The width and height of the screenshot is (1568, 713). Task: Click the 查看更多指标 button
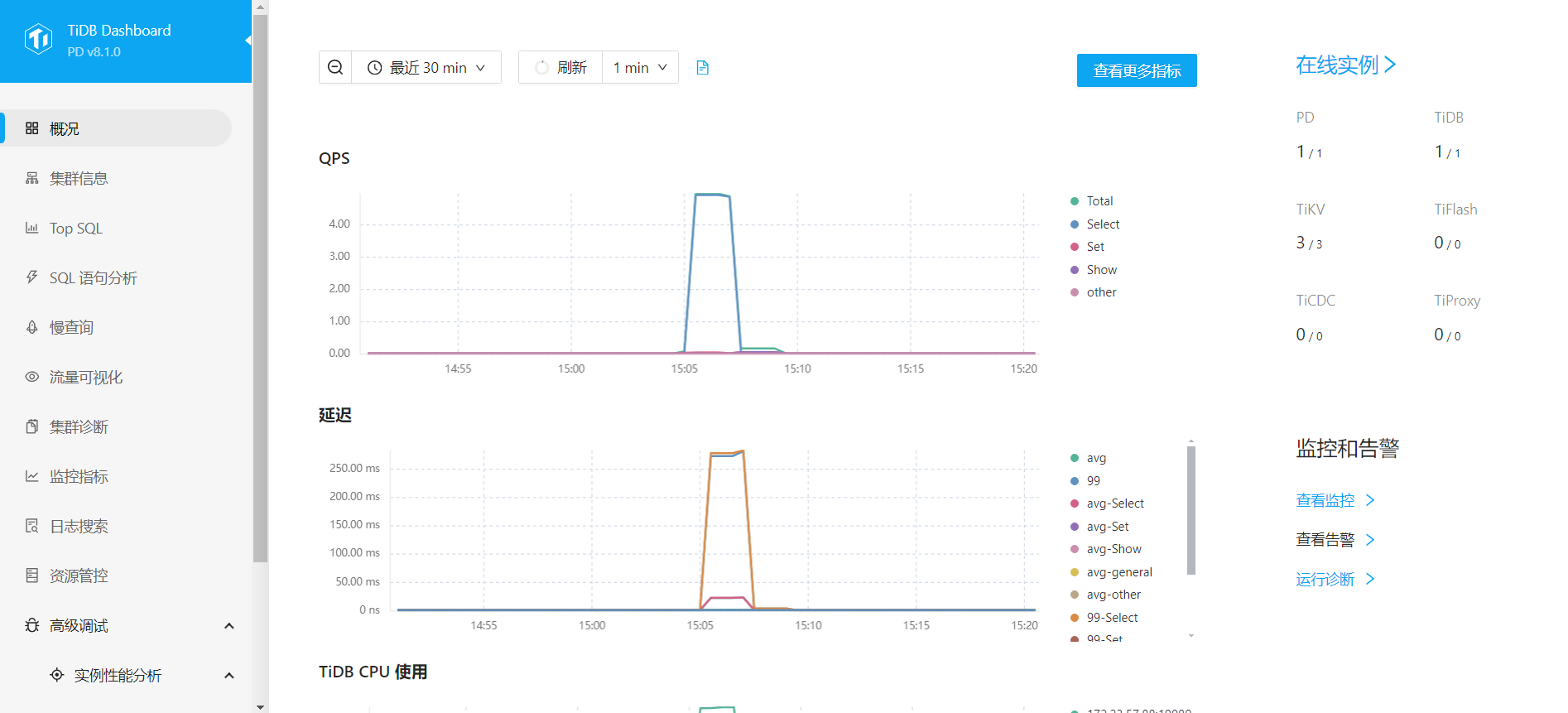(1136, 70)
